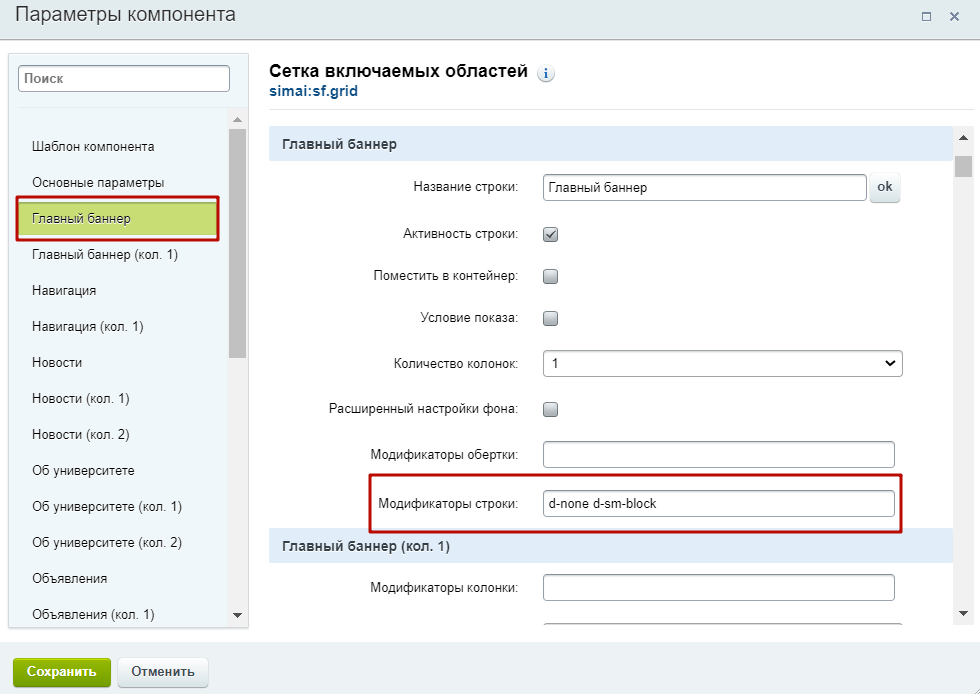The width and height of the screenshot is (980, 694).
Task: Enable the 'Поместить в контейнер' checkbox
Action: point(550,277)
